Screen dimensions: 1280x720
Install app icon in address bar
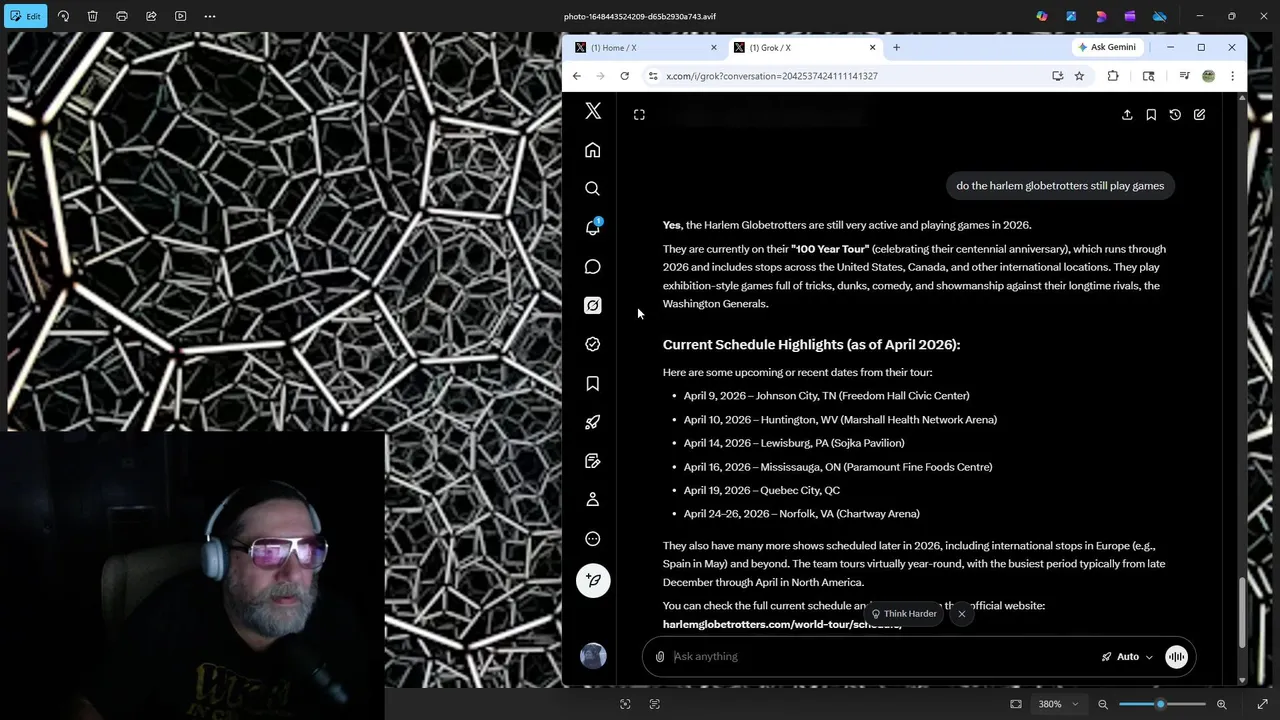click(x=1057, y=76)
